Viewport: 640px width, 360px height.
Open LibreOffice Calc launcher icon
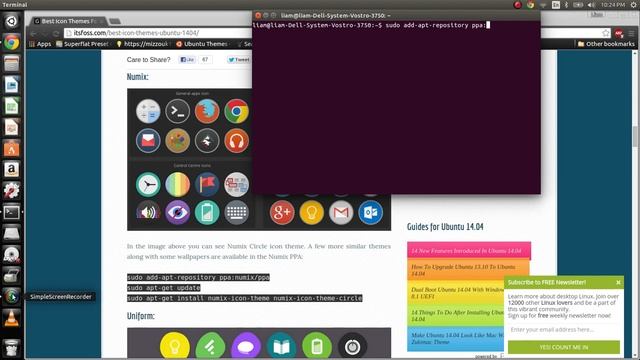click(x=11, y=106)
